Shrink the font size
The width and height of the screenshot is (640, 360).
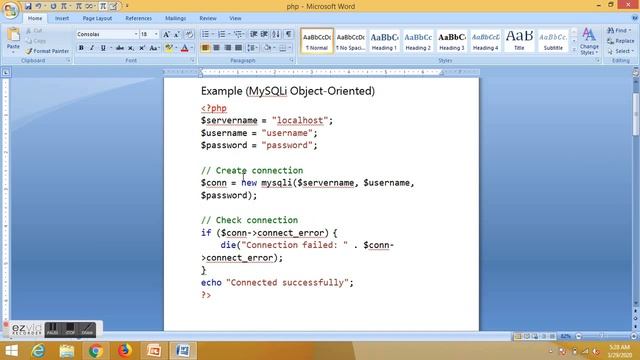click(x=177, y=34)
